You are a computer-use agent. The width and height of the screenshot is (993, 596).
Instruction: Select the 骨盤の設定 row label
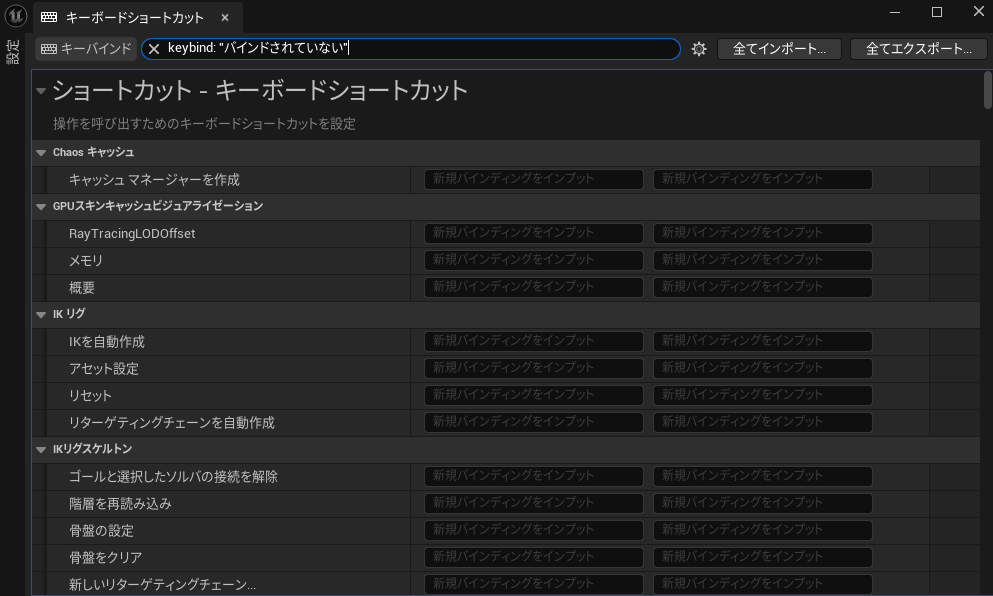click(x=101, y=531)
